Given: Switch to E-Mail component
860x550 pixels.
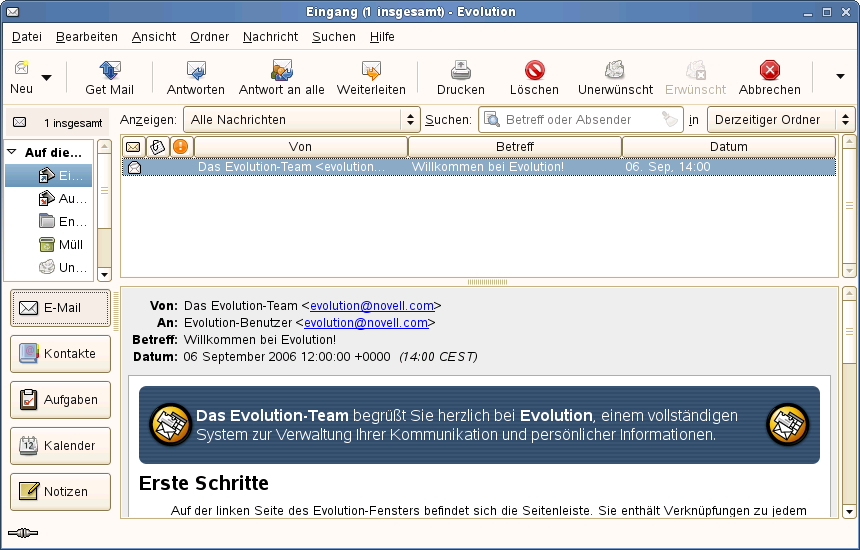Looking at the screenshot, I should 60,308.
